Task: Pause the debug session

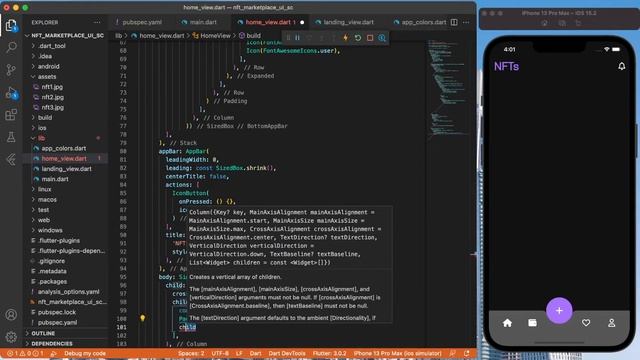Action: coord(298,38)
